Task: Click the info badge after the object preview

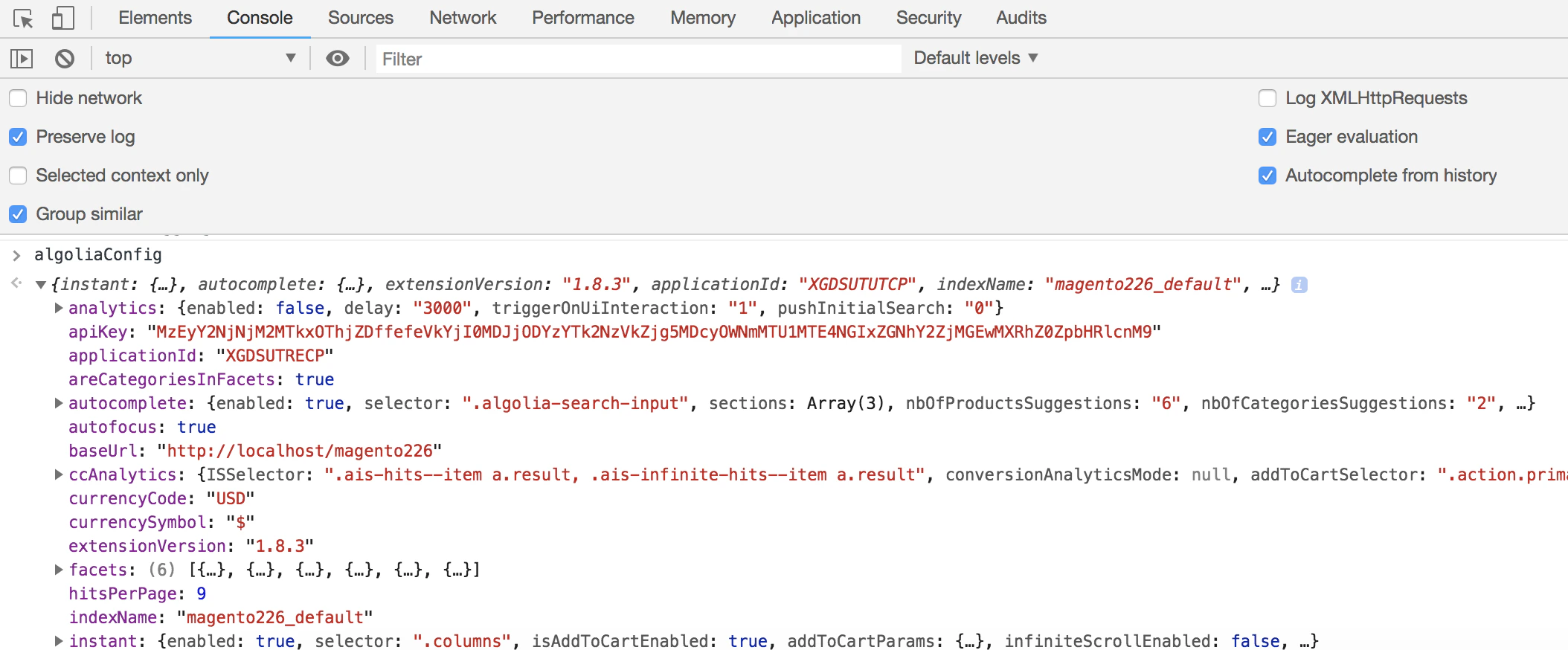Action: coord(1299,285)
